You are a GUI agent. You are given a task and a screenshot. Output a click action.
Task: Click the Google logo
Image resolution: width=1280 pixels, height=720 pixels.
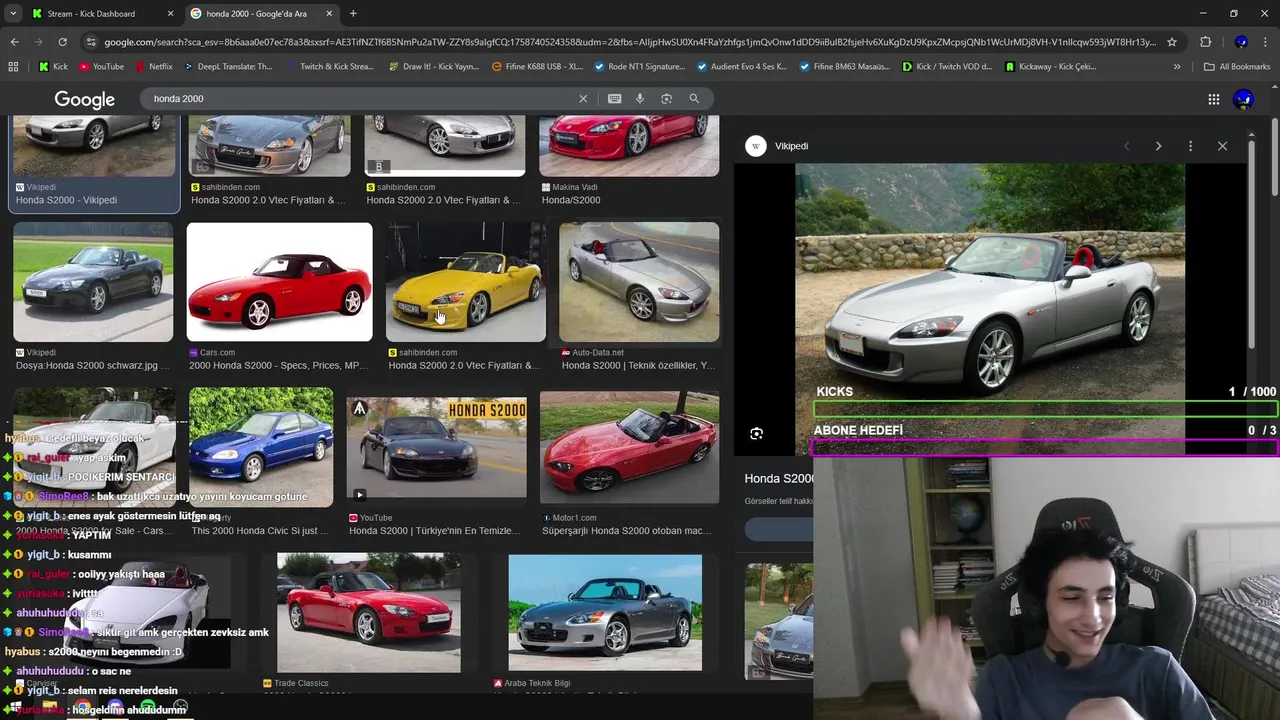pyautogui.click(x=84, y=99)
